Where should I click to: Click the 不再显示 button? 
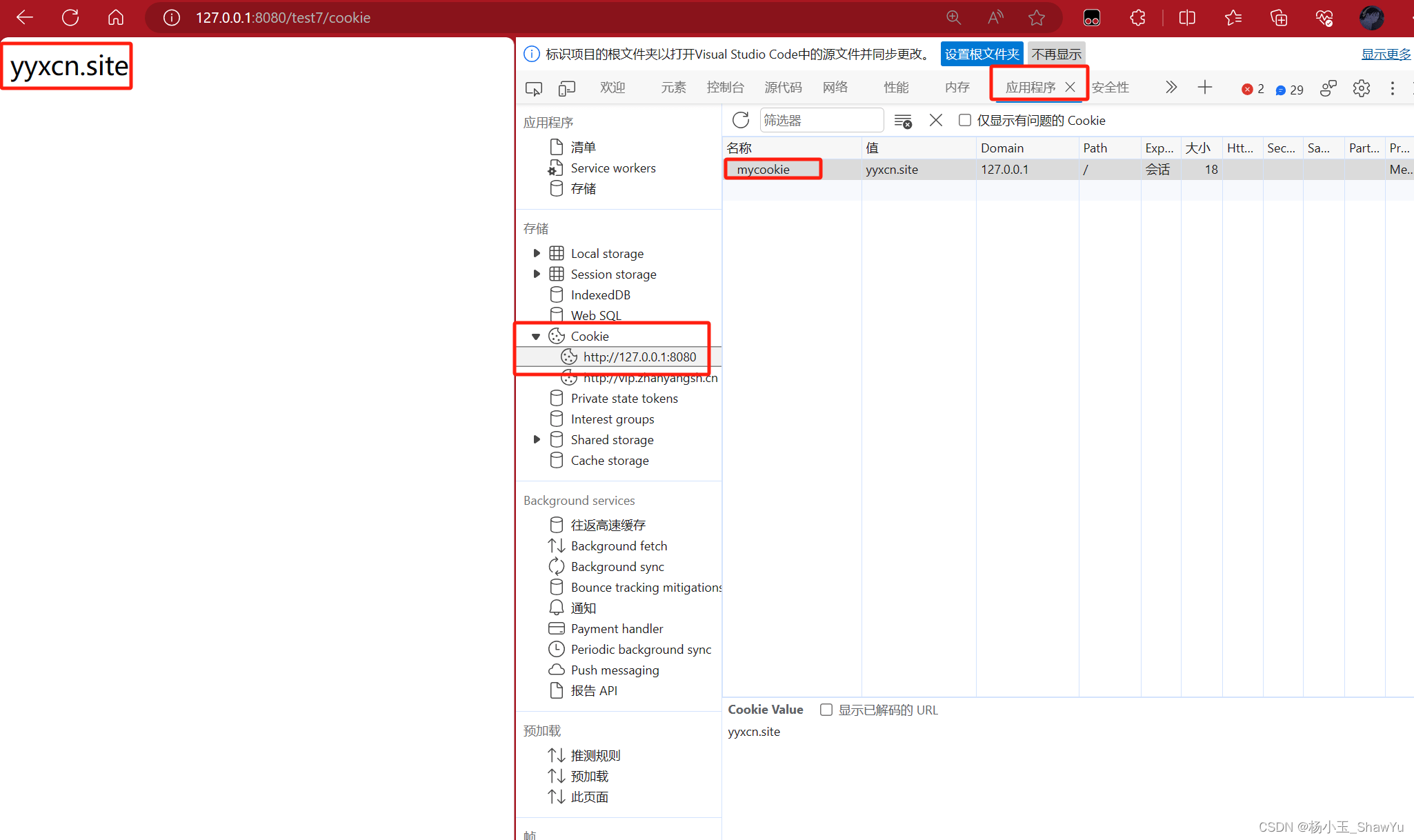click(1056, 54)
